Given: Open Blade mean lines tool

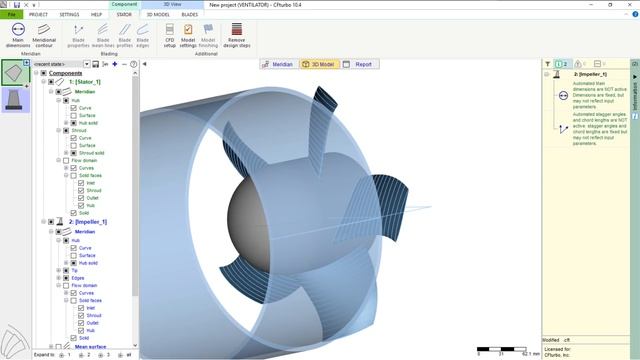Looking at the screenshot, I should tap(103, 35).
